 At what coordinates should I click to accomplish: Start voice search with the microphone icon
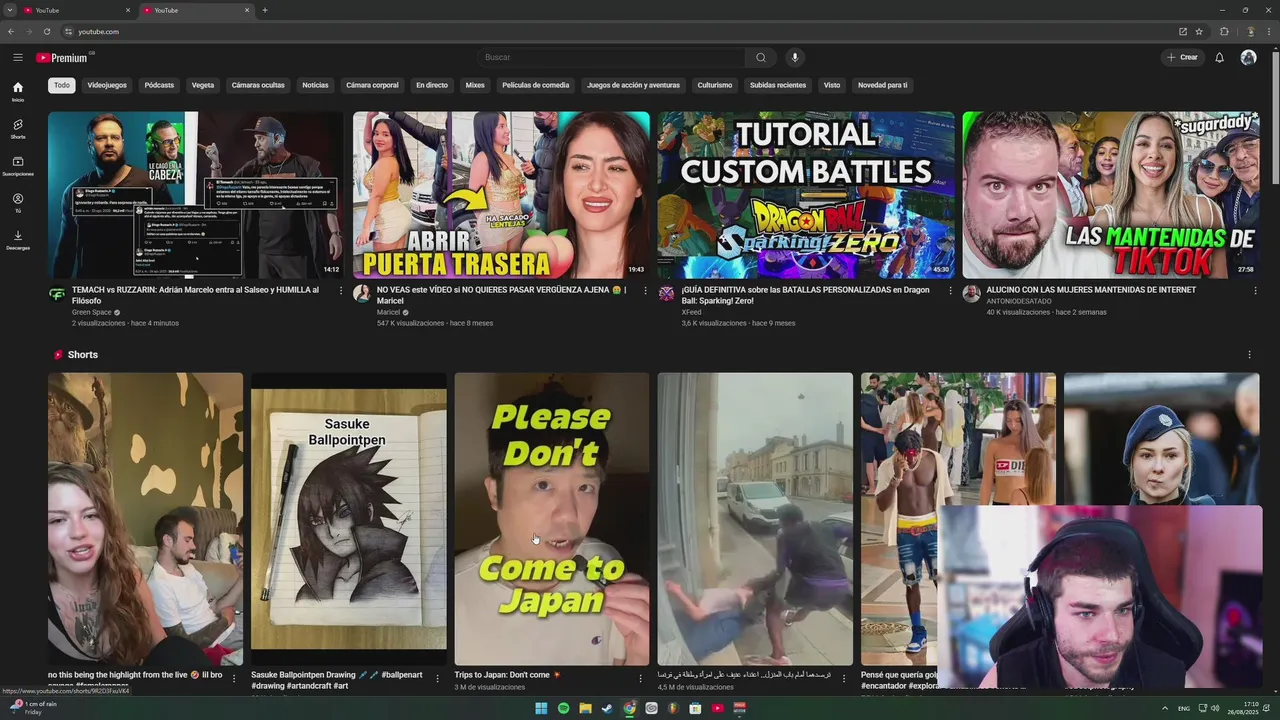[795, 57]
